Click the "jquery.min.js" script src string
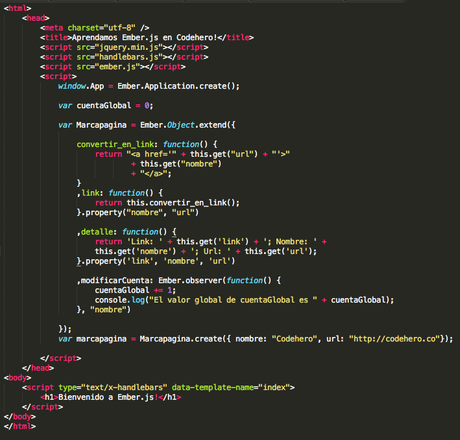This screenshot has height=440, width=460. 131,47
